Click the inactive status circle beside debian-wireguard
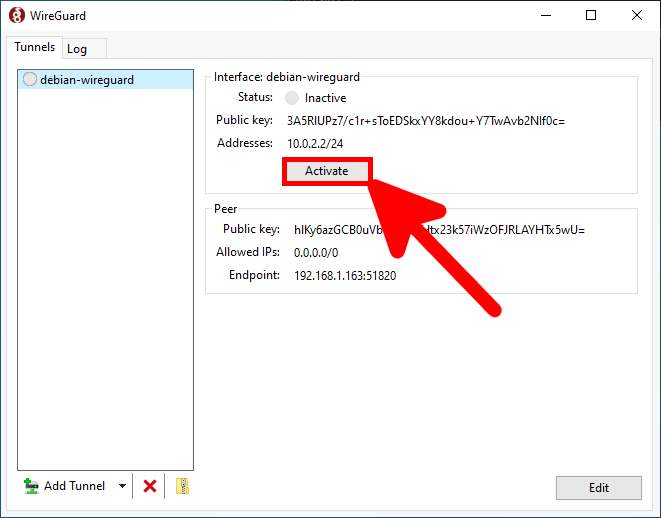The height and width of the screenshot is (518, 661). 30,79
